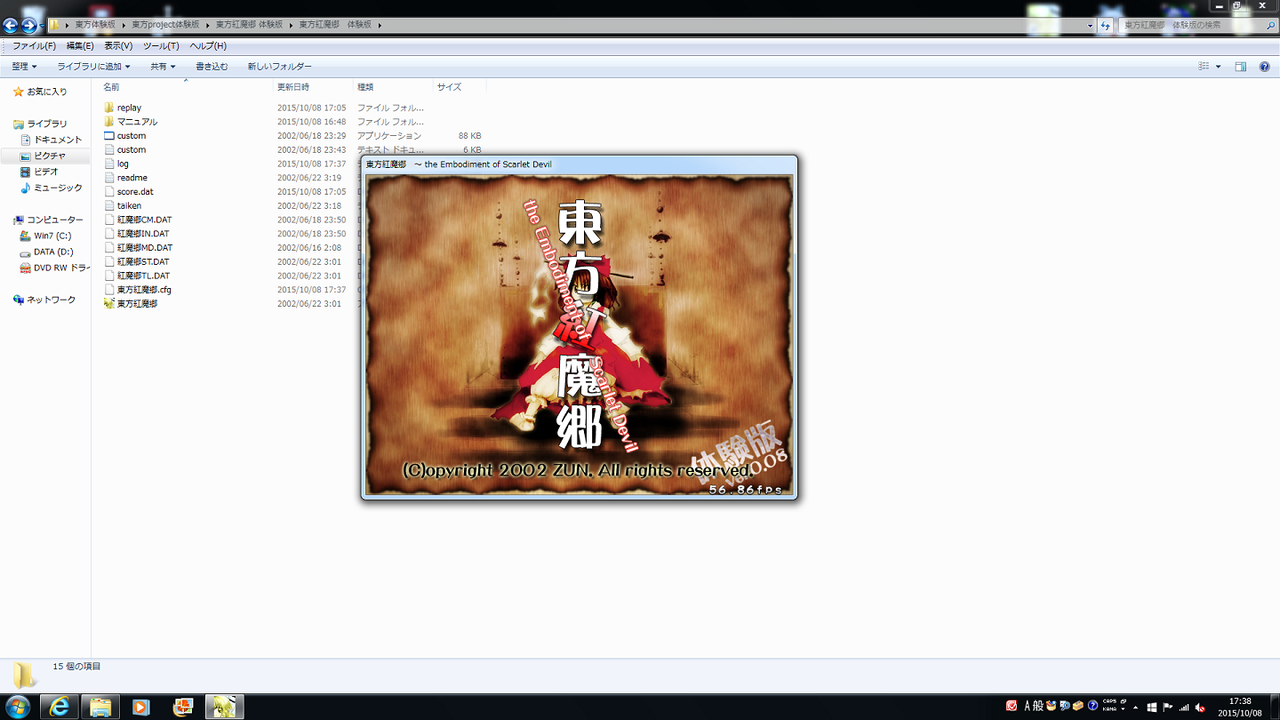Open the ヘルプ(H) menu
This screenshot has width=1280, height=720.
pos(208,46)
